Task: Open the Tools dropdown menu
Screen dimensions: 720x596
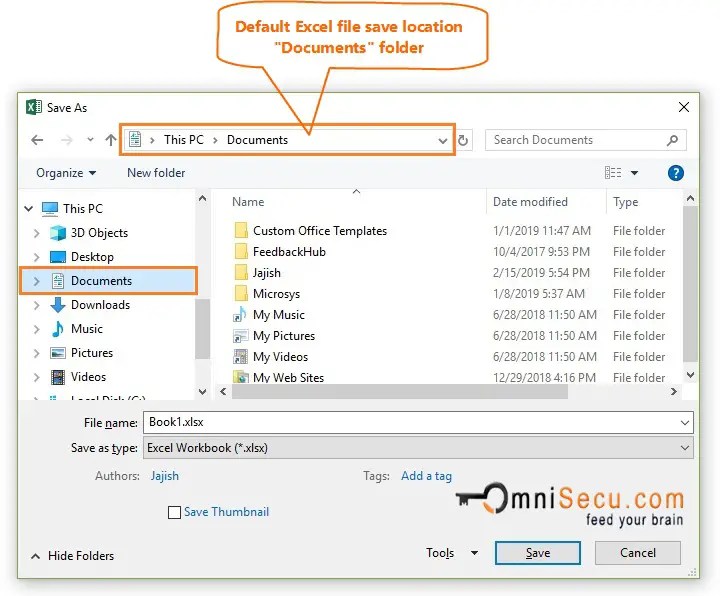Action: (x=452, y=553)
